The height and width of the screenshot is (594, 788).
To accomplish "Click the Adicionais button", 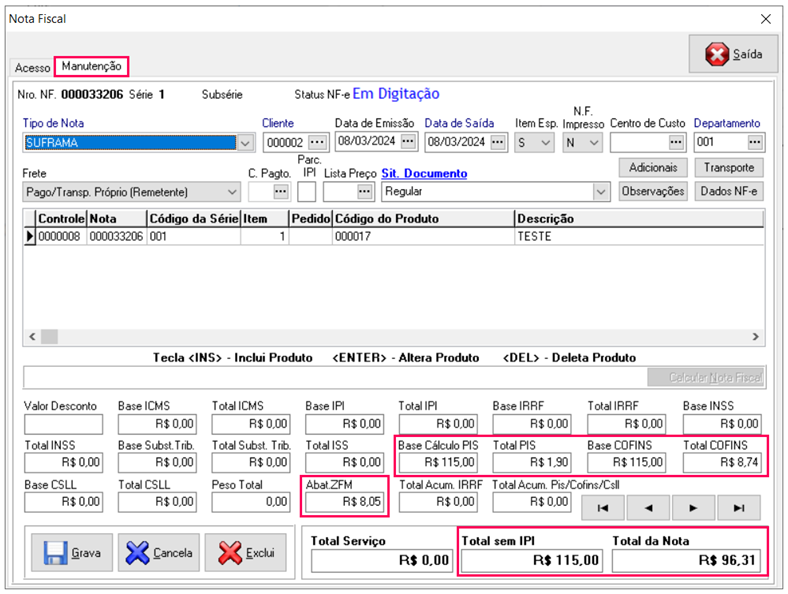I will click(653, 168).
